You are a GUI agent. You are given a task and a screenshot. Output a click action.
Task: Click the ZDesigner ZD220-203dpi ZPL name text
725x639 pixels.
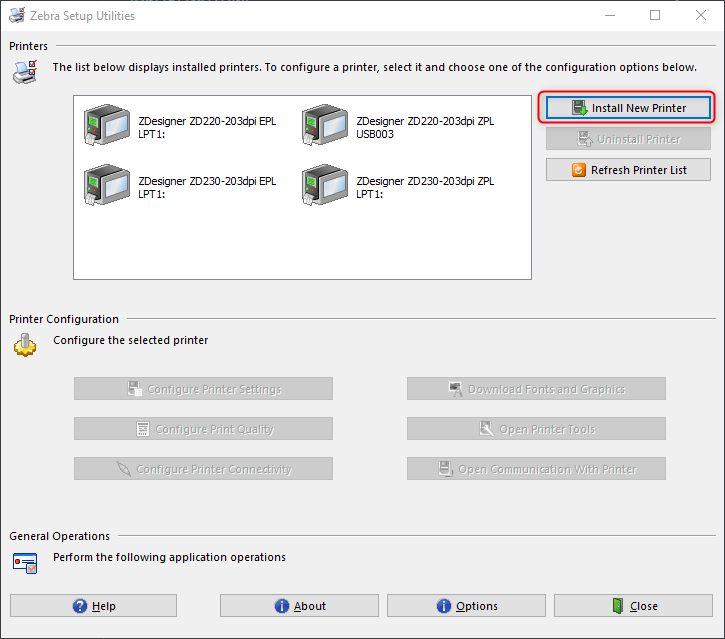(425, 121)
